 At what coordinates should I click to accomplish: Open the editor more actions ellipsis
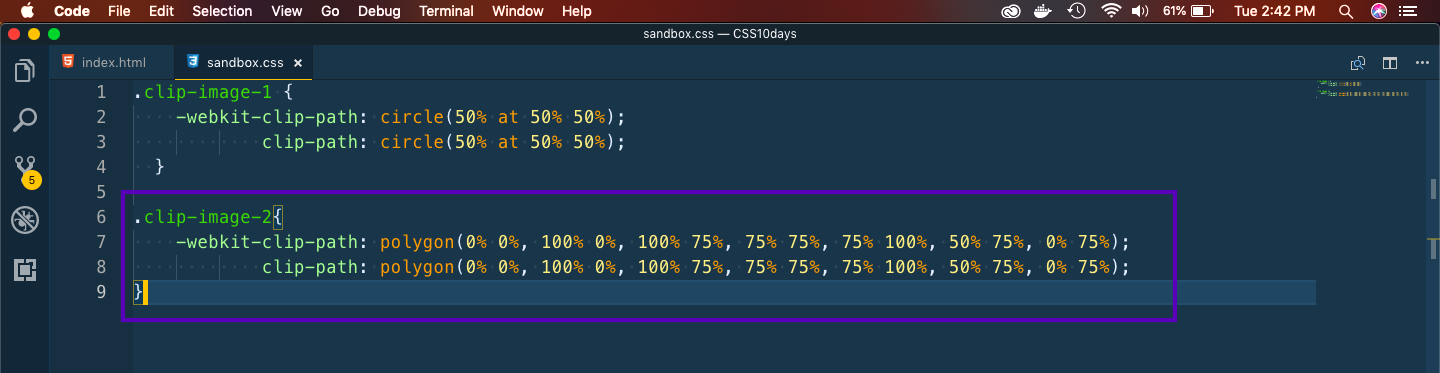click(1422, 62)
